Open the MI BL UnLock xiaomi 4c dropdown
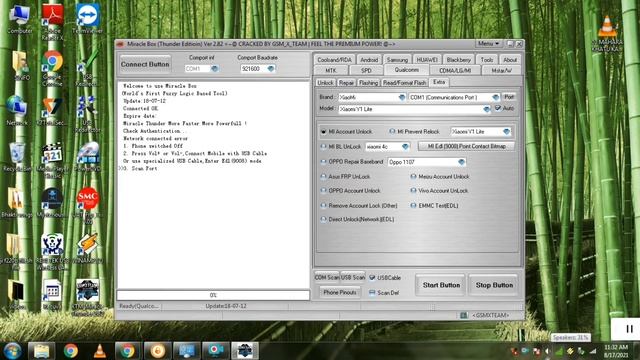The image size is (640, 360). (405, 147)
